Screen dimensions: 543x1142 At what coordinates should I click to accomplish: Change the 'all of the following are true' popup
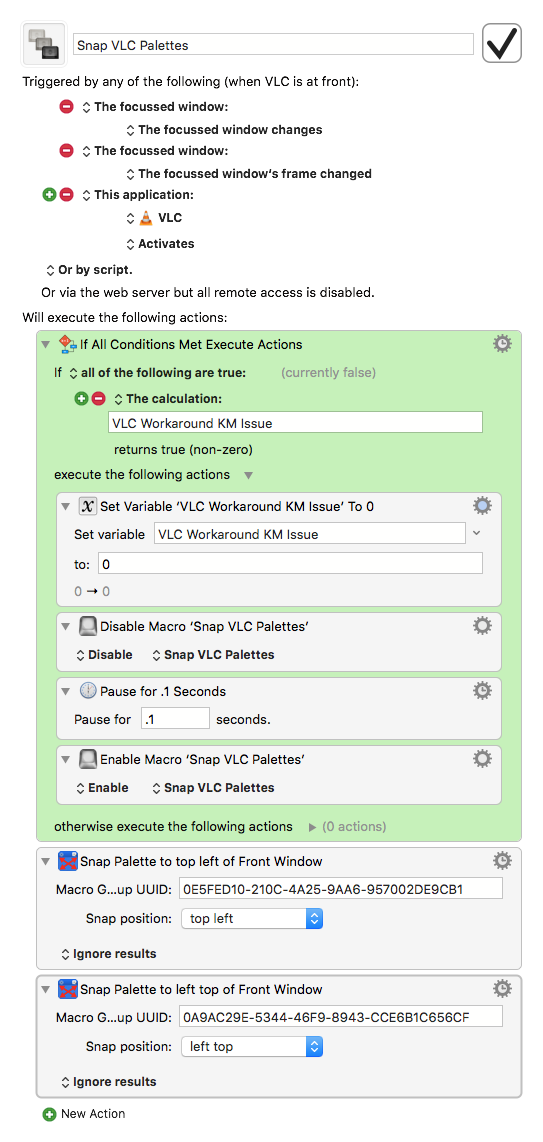[x=157, y=373]
